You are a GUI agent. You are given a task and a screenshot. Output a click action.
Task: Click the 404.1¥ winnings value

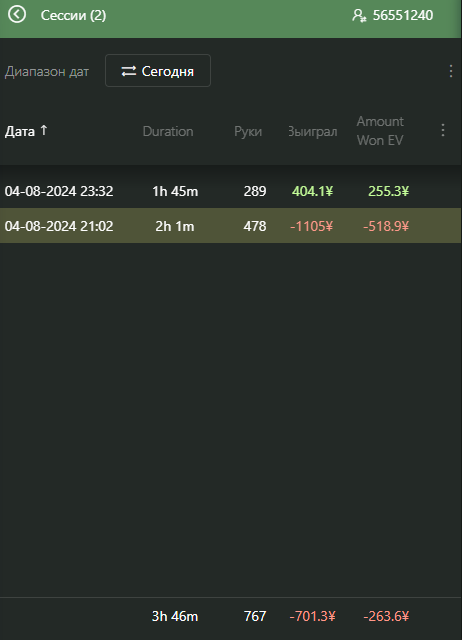tap(312, 191)
